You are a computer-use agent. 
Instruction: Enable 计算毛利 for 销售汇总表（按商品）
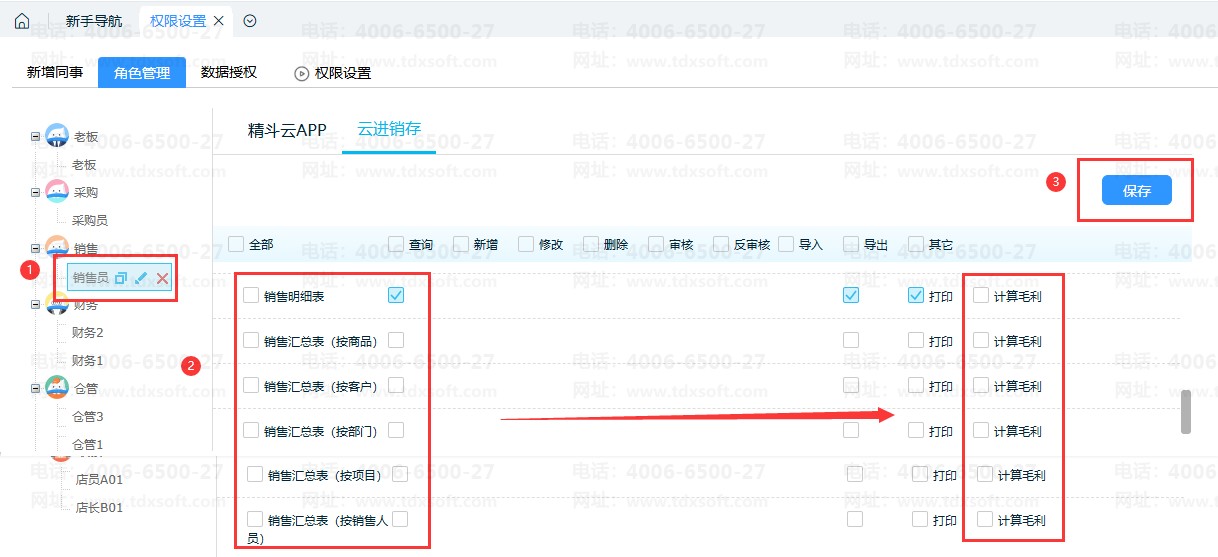(981, 340)
